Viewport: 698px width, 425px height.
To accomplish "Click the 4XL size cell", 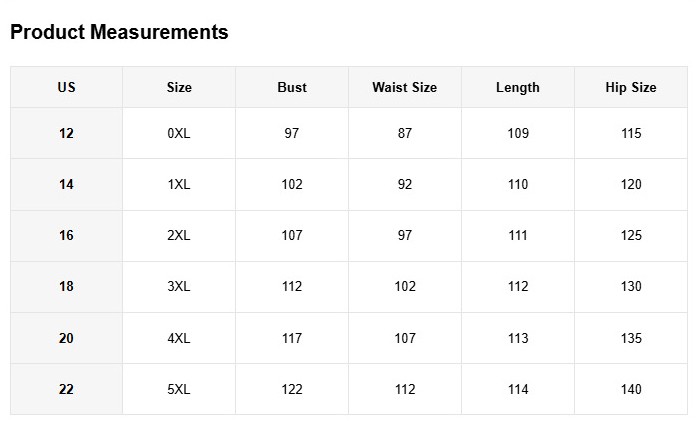I will (x=179, y=339).
